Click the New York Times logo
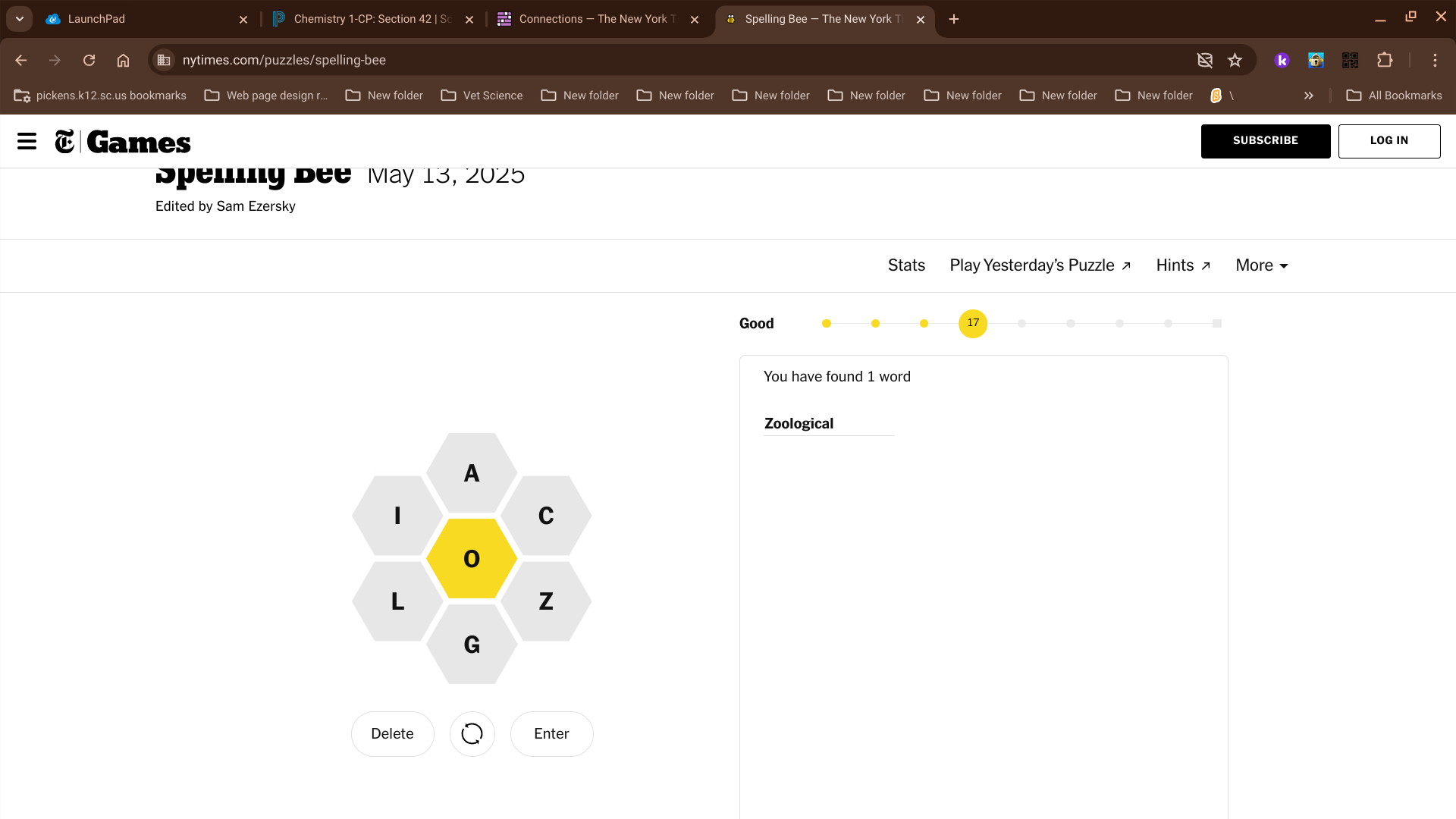1456x819 pixels. click(x=65, y=141)
